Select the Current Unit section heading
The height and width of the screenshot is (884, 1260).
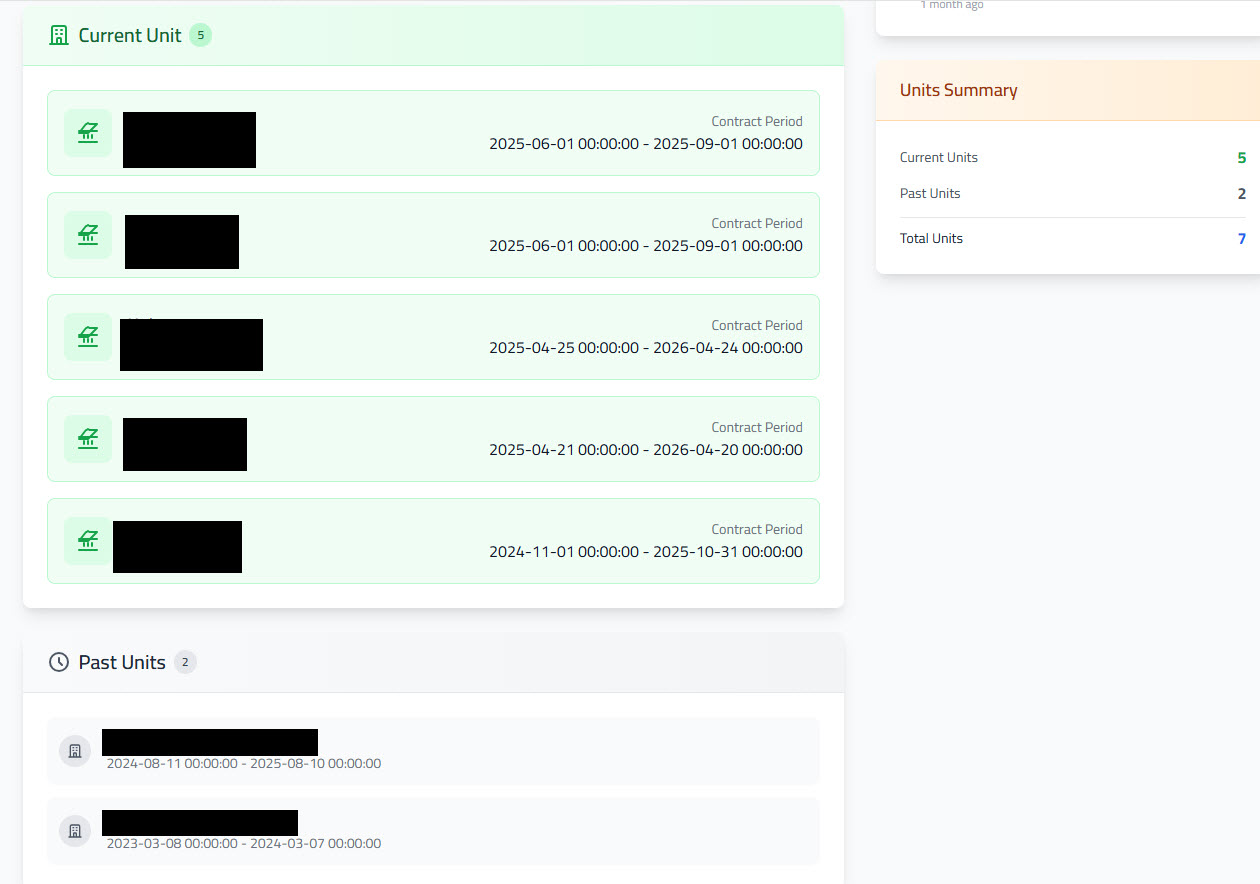click(130, 35)
